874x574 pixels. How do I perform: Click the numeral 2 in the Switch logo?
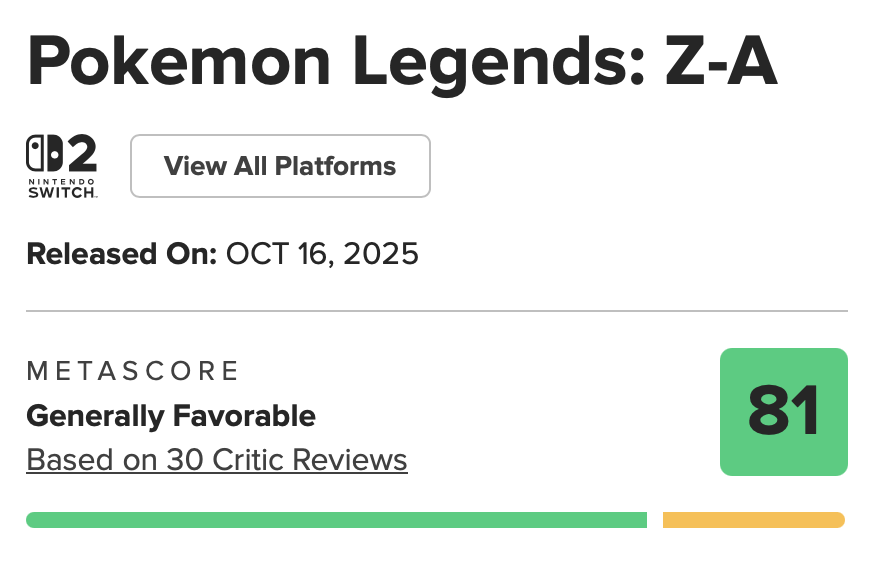(80, 155)
